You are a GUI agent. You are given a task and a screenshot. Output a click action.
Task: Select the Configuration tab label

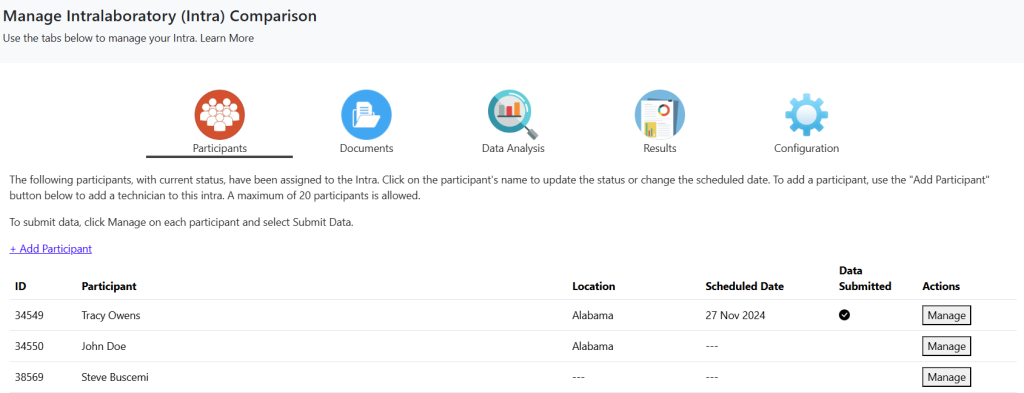[807, 148]
